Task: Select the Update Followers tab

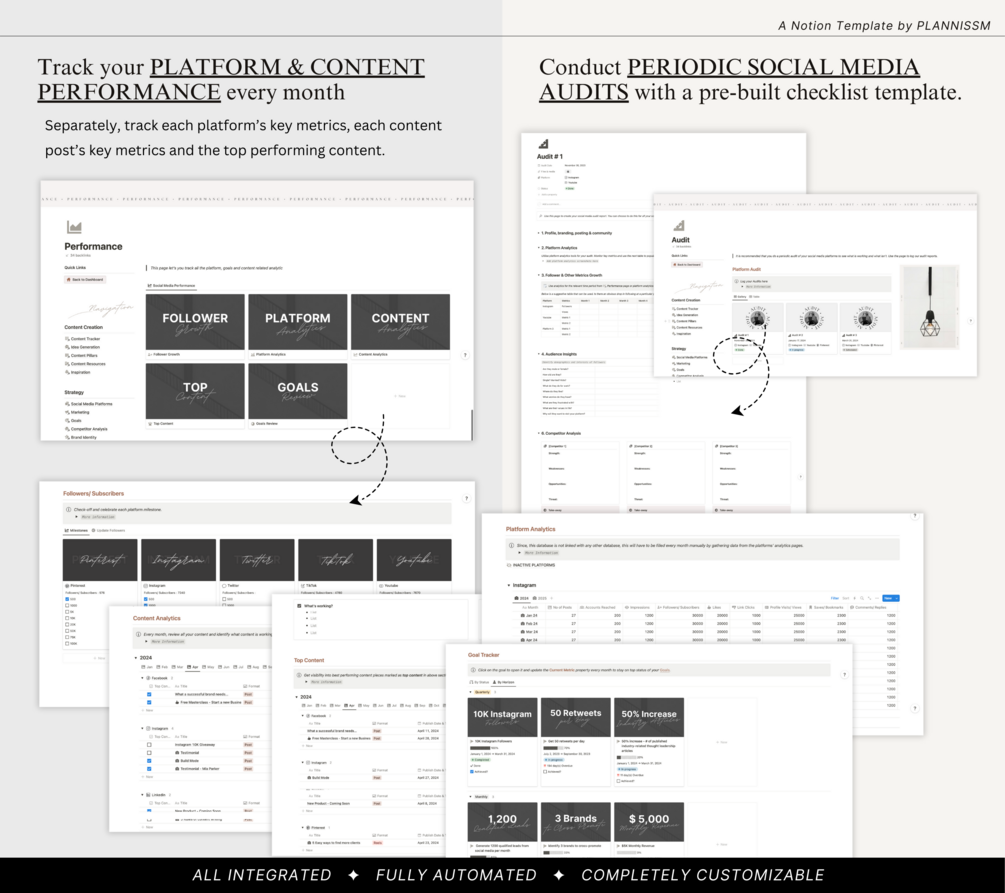Action: coord(109,530)
